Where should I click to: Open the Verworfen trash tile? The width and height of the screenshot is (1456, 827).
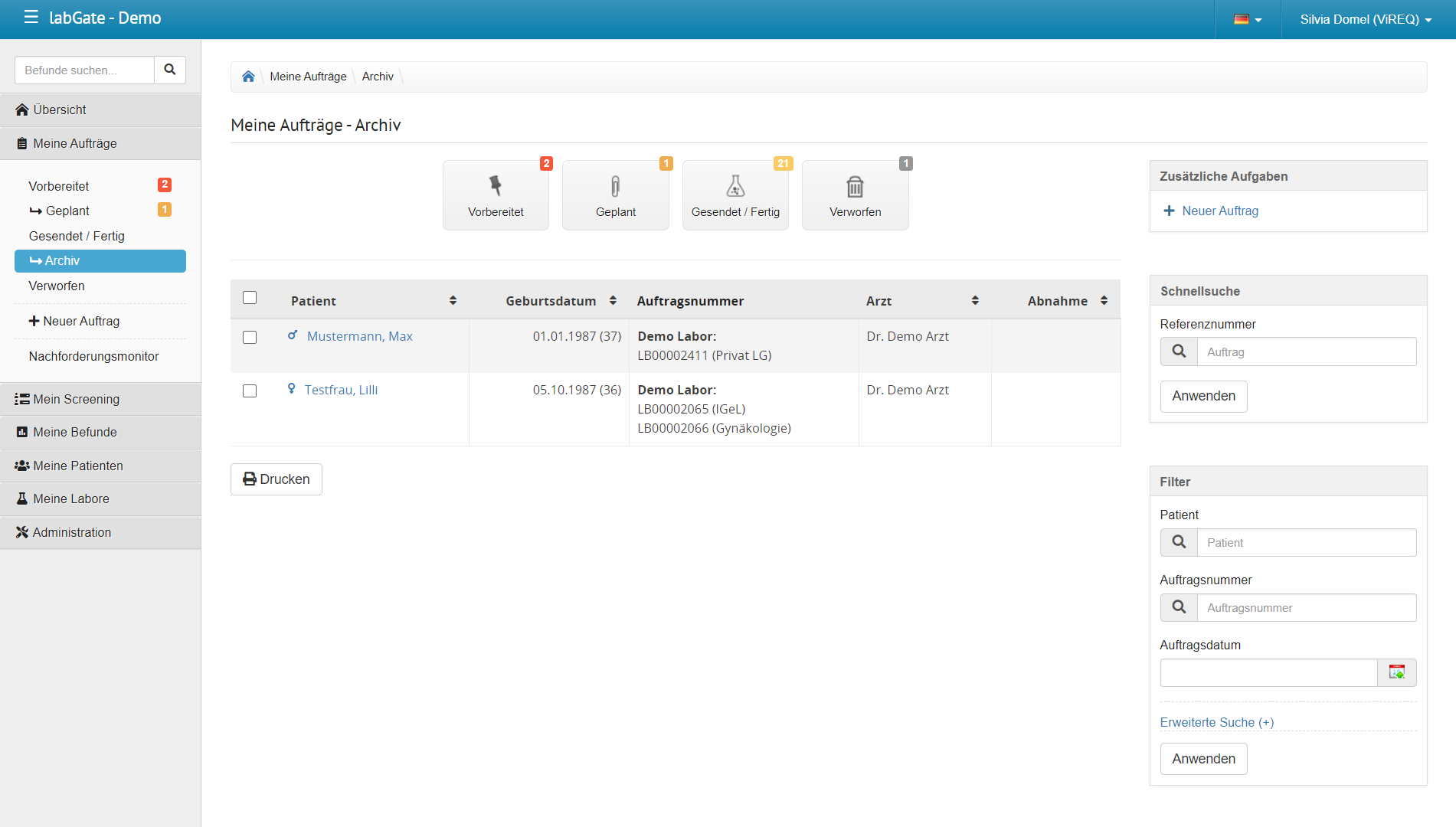[855, 195]
